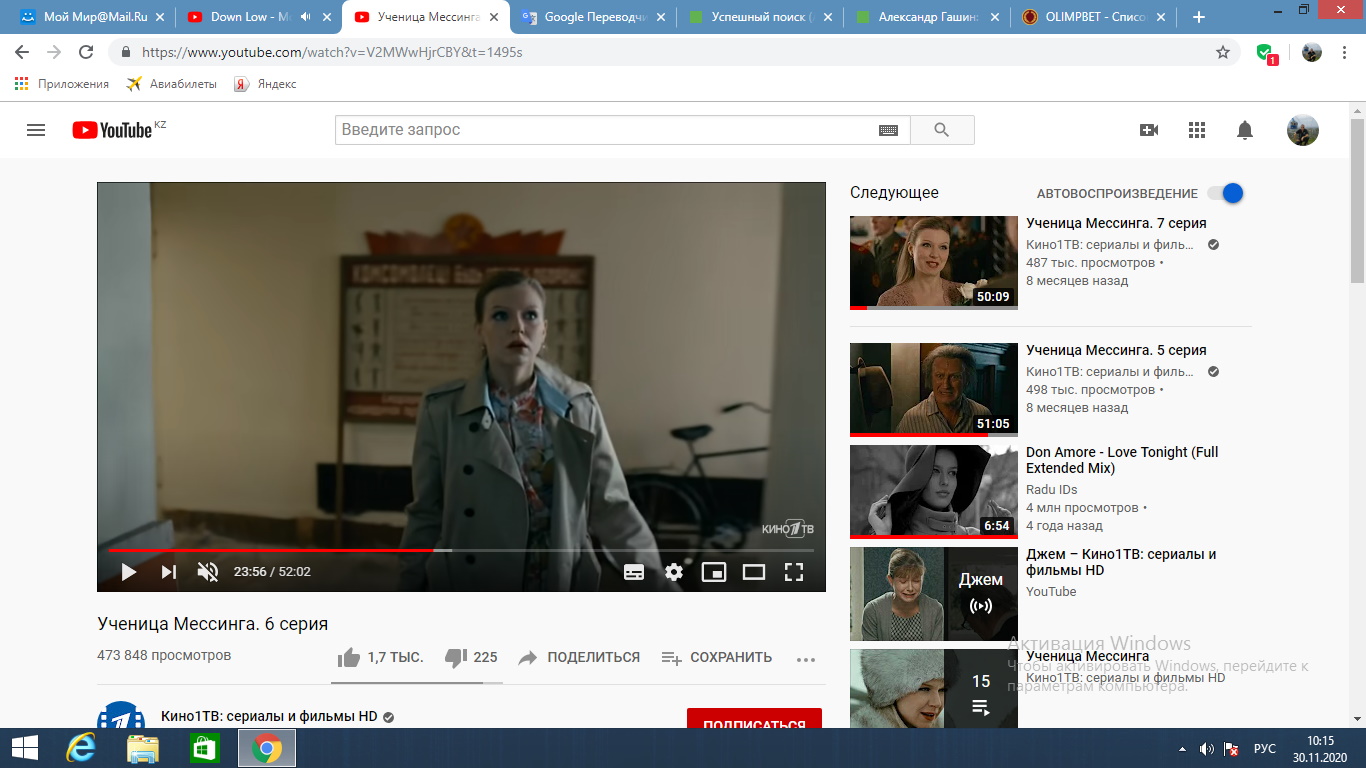Open the green shield extension icon
This screenshot has width=1366, height=768.
1266,53
